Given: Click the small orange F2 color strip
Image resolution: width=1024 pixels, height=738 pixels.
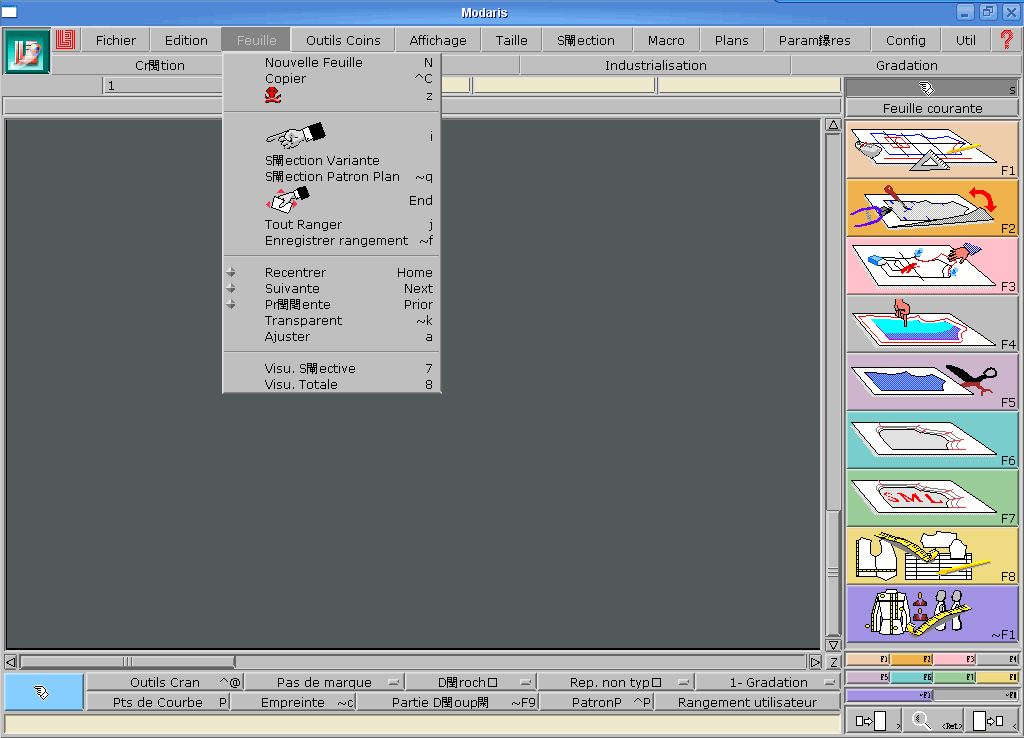Looking at the screenshot, I should [912, 660].
